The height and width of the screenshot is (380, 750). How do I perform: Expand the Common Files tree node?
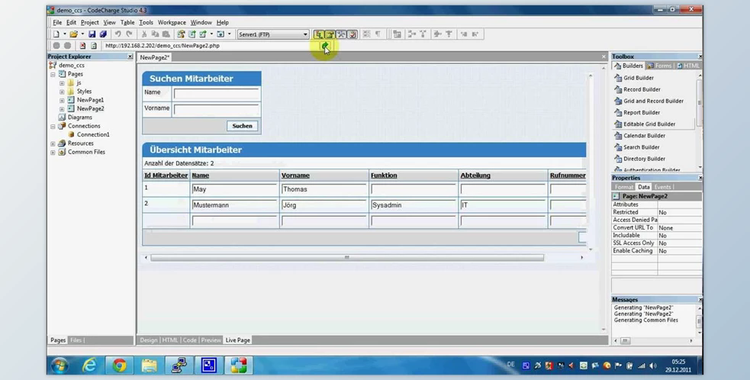(x=53, y=152)
